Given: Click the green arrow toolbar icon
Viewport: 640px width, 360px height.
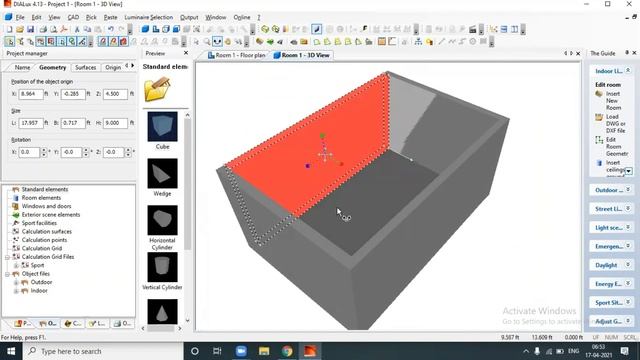Looking at the screenshot, I should click(x=270, y=42).
